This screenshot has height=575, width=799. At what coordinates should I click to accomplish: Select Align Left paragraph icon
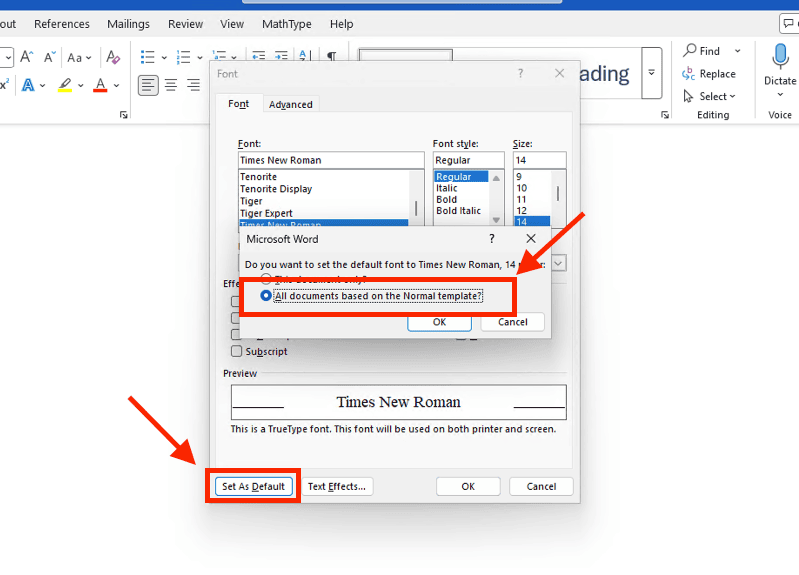pyautogui.click(x=148, y=85)
